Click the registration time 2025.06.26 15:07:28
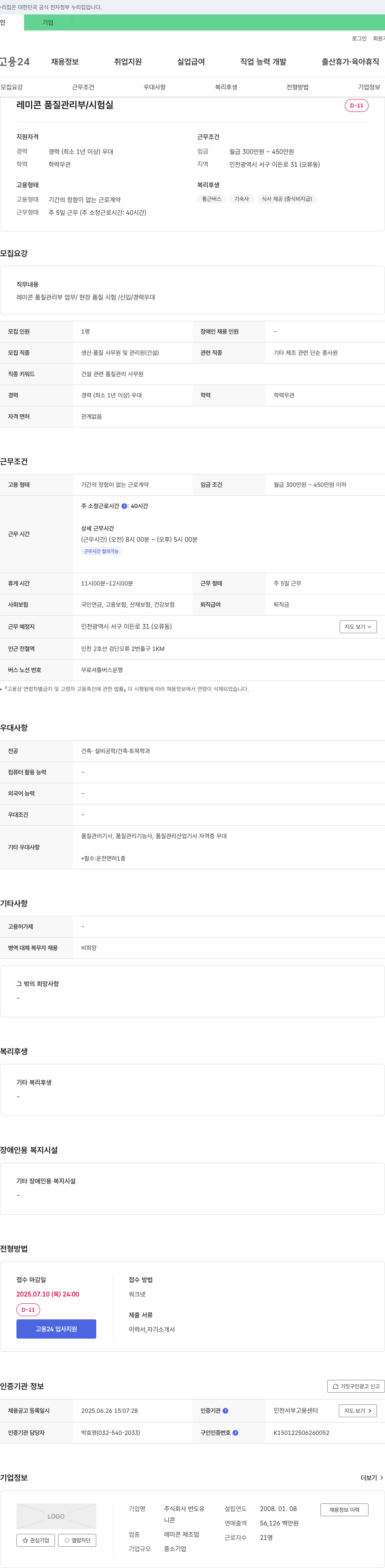385x1568 pixels. (x=109, y=1410)
